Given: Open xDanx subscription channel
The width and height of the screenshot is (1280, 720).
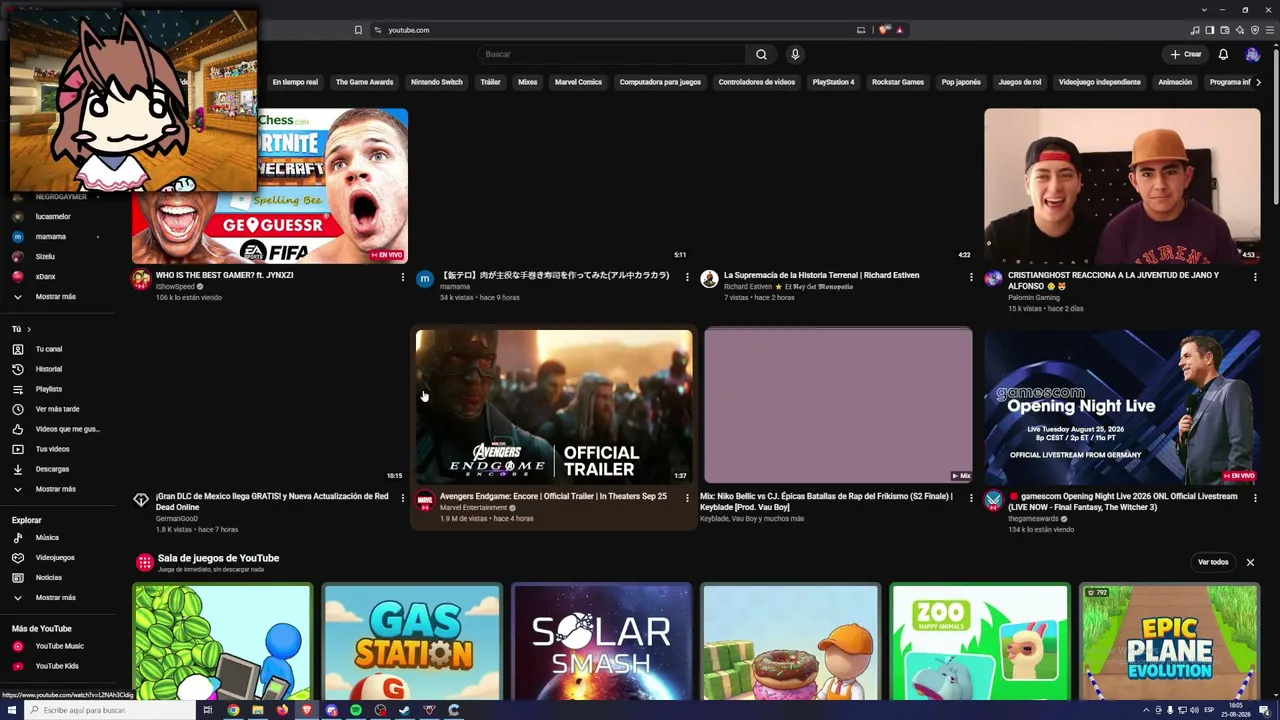Looking at the screenshot, I should pyautogui.click(x=45, y=277).
